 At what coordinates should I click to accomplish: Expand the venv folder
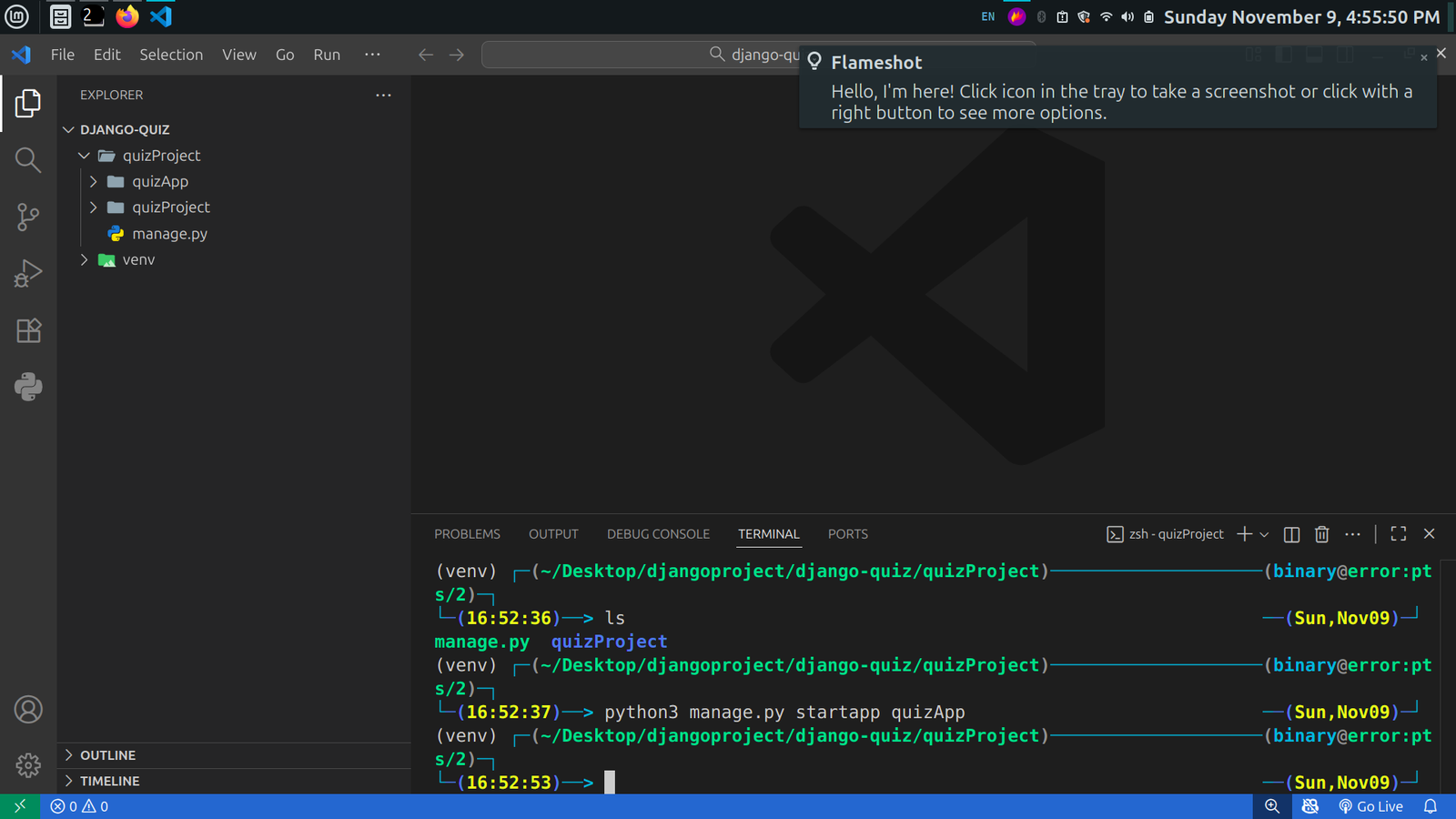(138, 259)
